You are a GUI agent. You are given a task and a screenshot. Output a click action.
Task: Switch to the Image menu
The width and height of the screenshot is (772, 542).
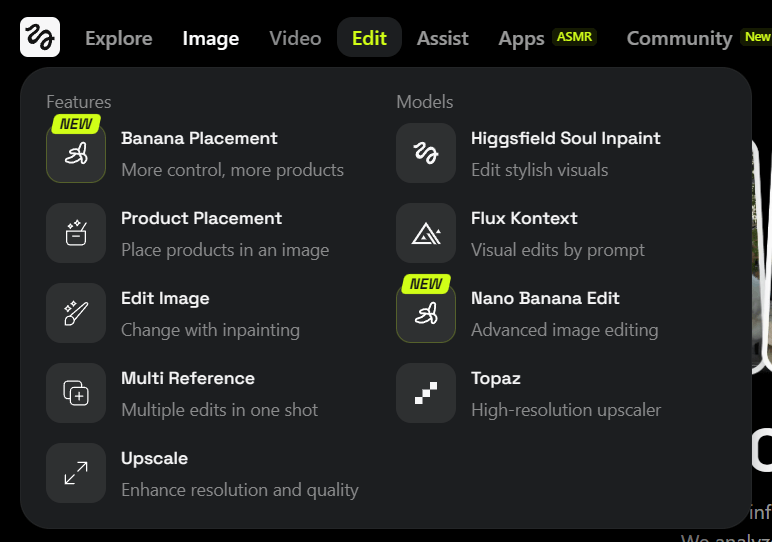point(211,38)
